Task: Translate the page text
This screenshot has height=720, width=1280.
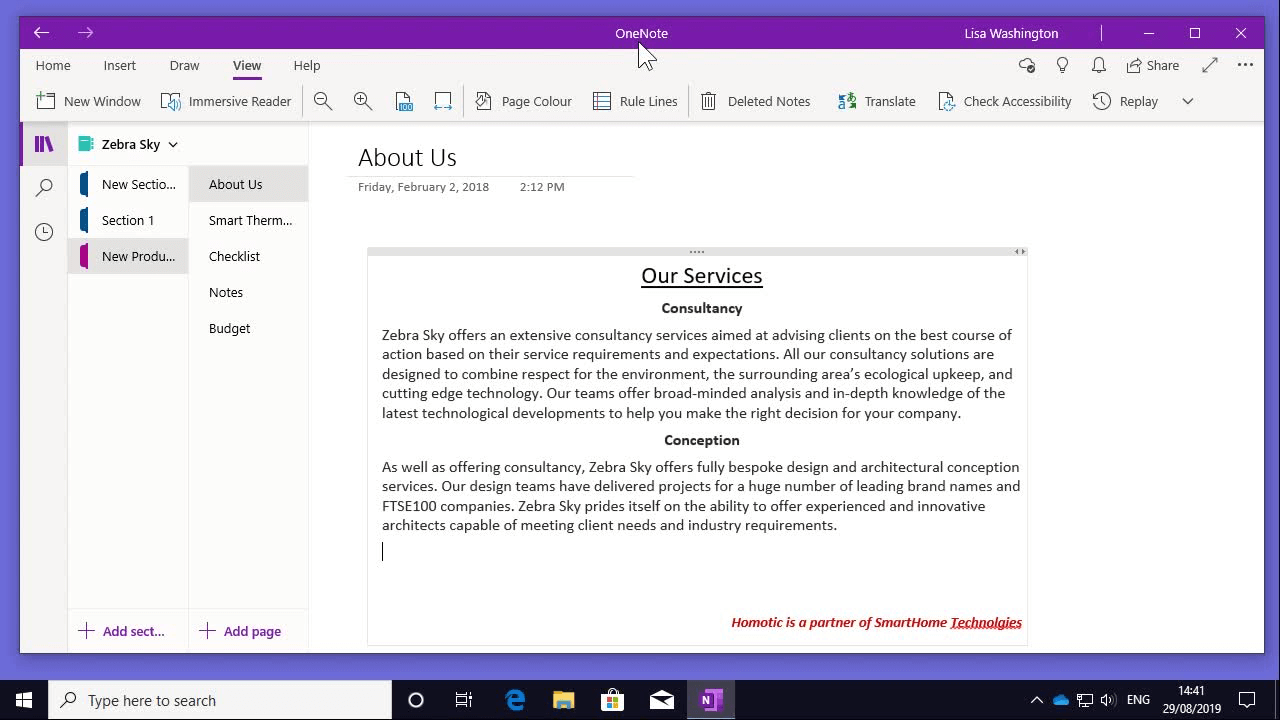Action: coord(876,100)
